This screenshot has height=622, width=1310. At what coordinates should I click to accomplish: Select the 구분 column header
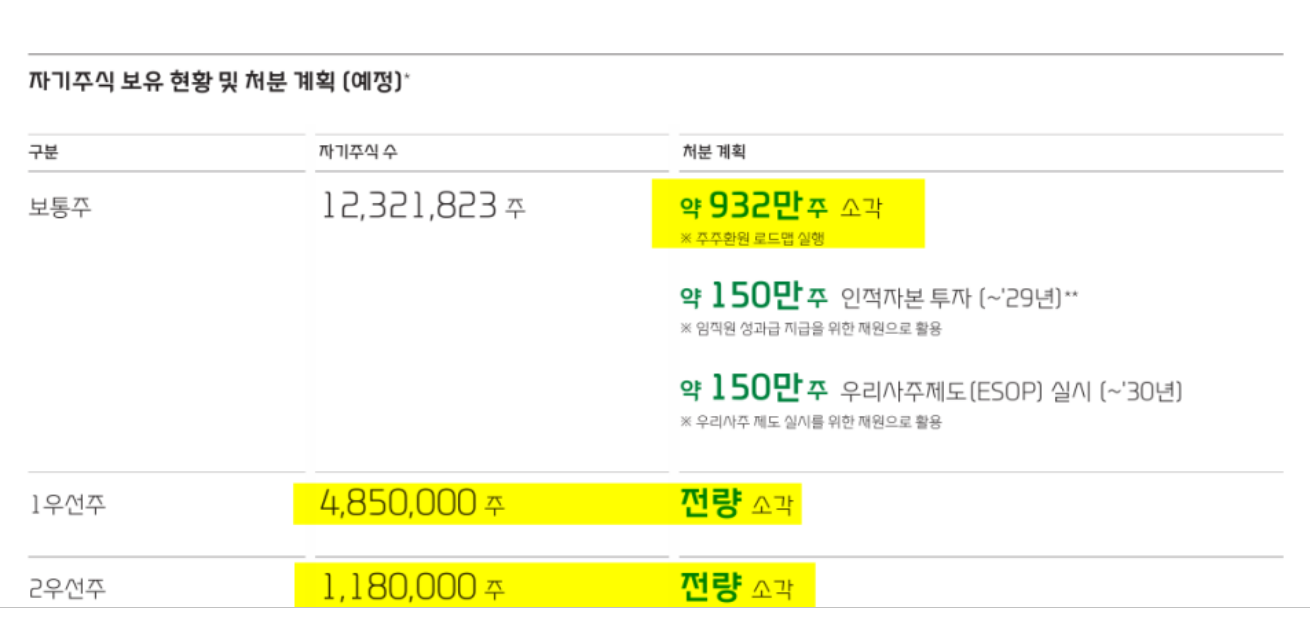click(x=43, y=153)
